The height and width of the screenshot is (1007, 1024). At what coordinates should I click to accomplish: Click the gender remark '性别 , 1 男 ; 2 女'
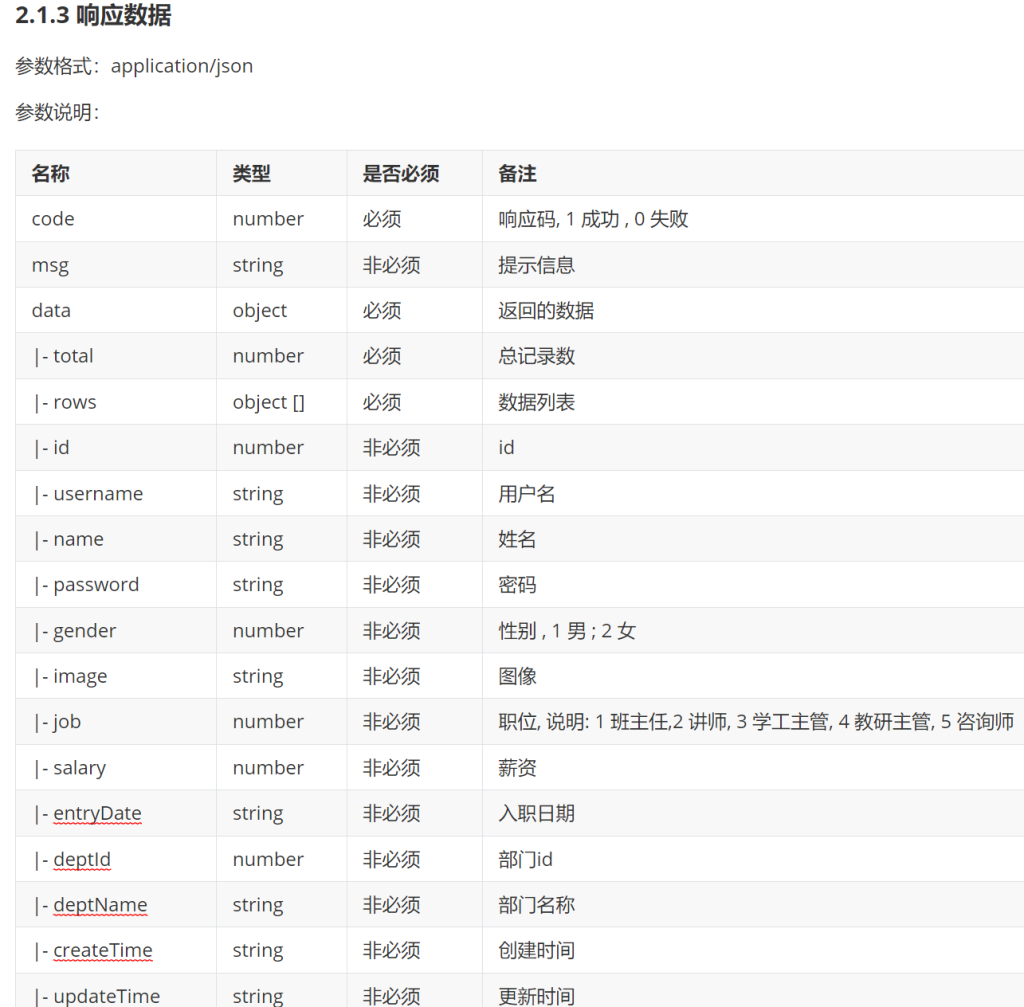point(567,631)
